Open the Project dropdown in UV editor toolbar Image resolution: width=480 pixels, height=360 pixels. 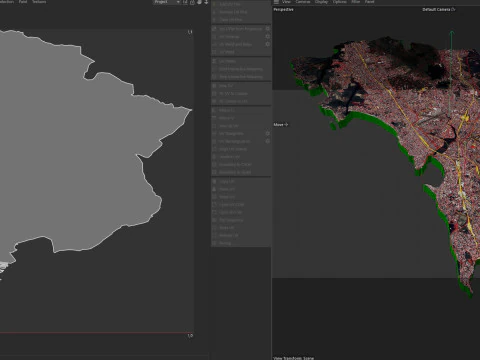tap(167, 2)
